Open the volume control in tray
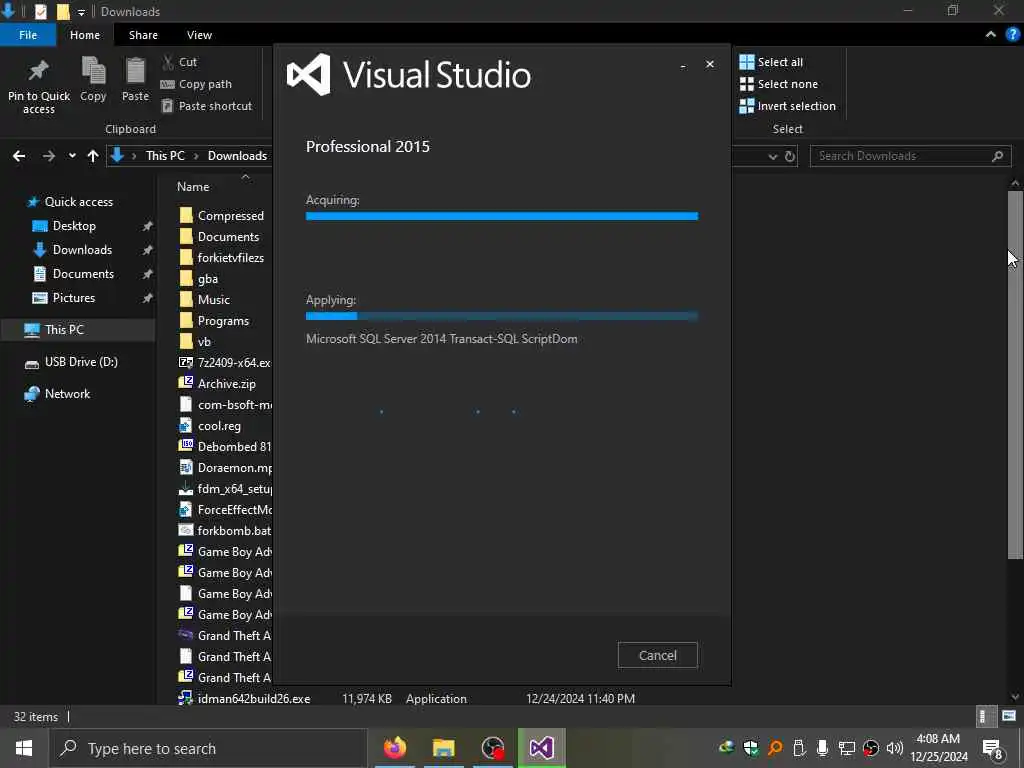1024x768 pixels. click(895, 748)
